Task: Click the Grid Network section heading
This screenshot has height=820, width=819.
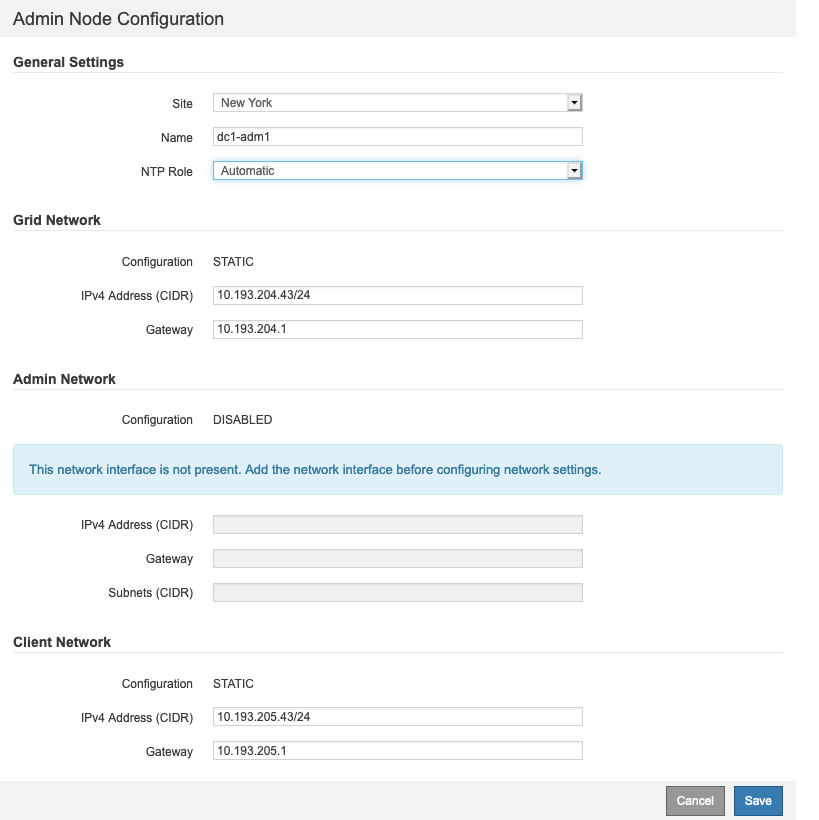Action: point(57,220)
